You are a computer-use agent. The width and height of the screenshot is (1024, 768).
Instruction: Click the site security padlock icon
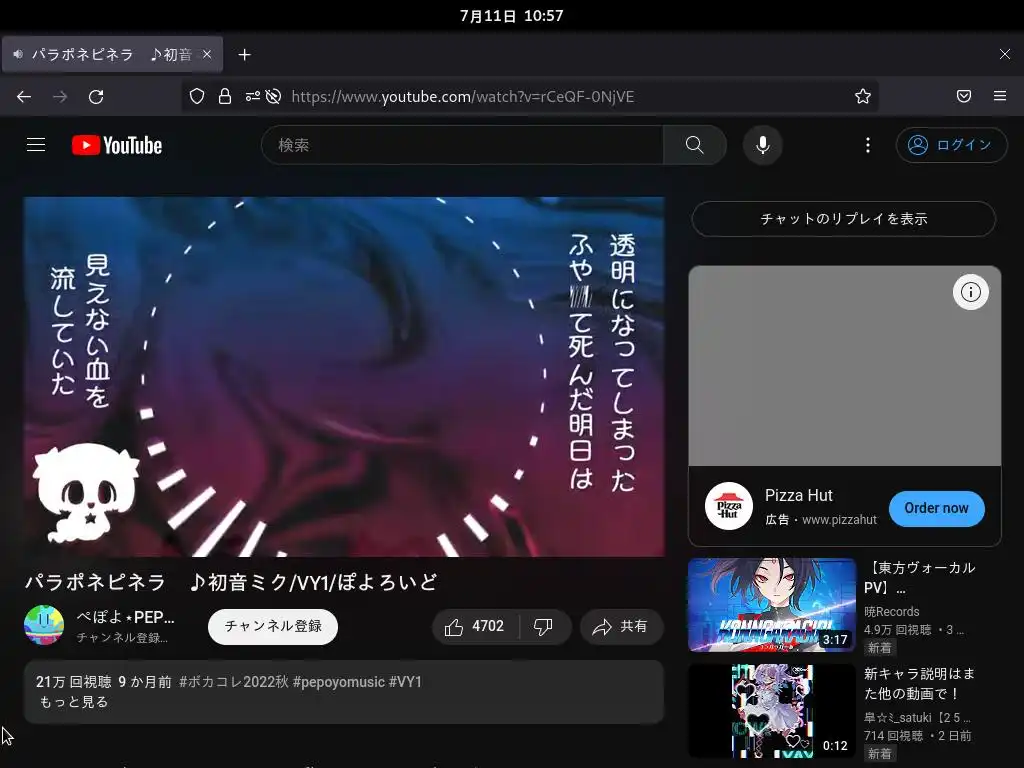tap(225, 97)
